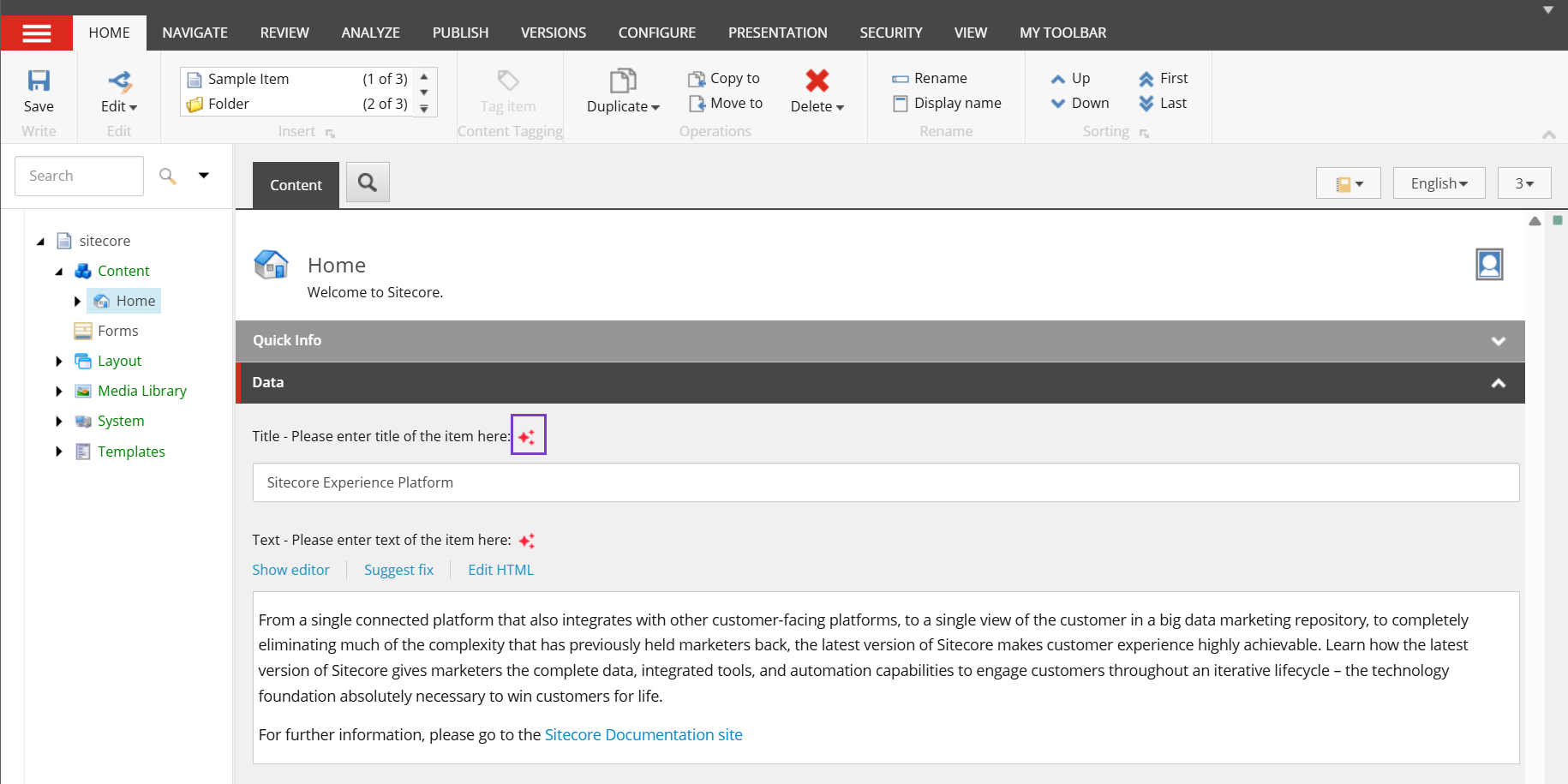Open the SECURITY tab
1568x784 pixels.
click(891, 33)
